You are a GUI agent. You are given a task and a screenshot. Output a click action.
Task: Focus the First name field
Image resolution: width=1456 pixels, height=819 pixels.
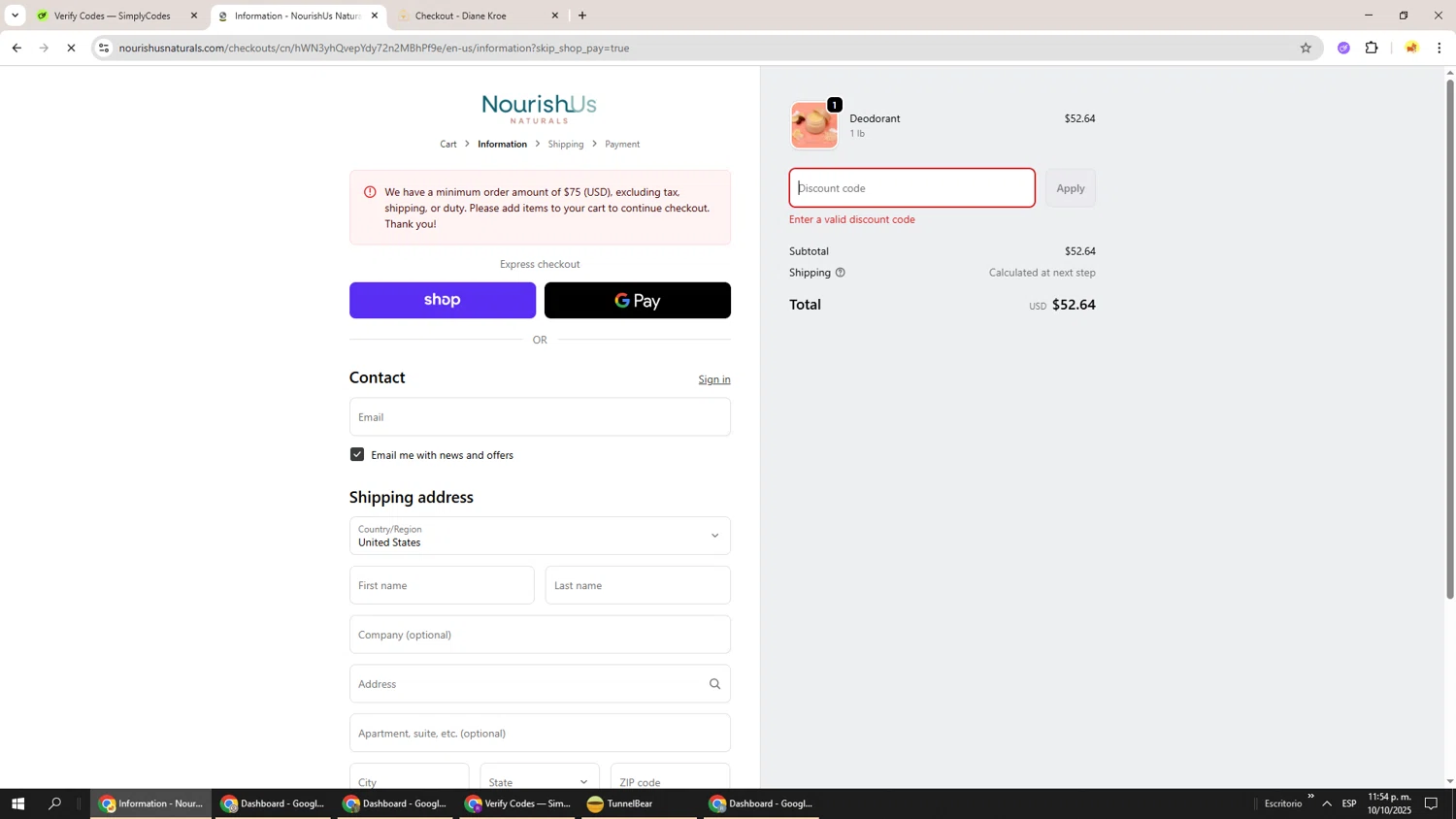click(x=442, y=585)
